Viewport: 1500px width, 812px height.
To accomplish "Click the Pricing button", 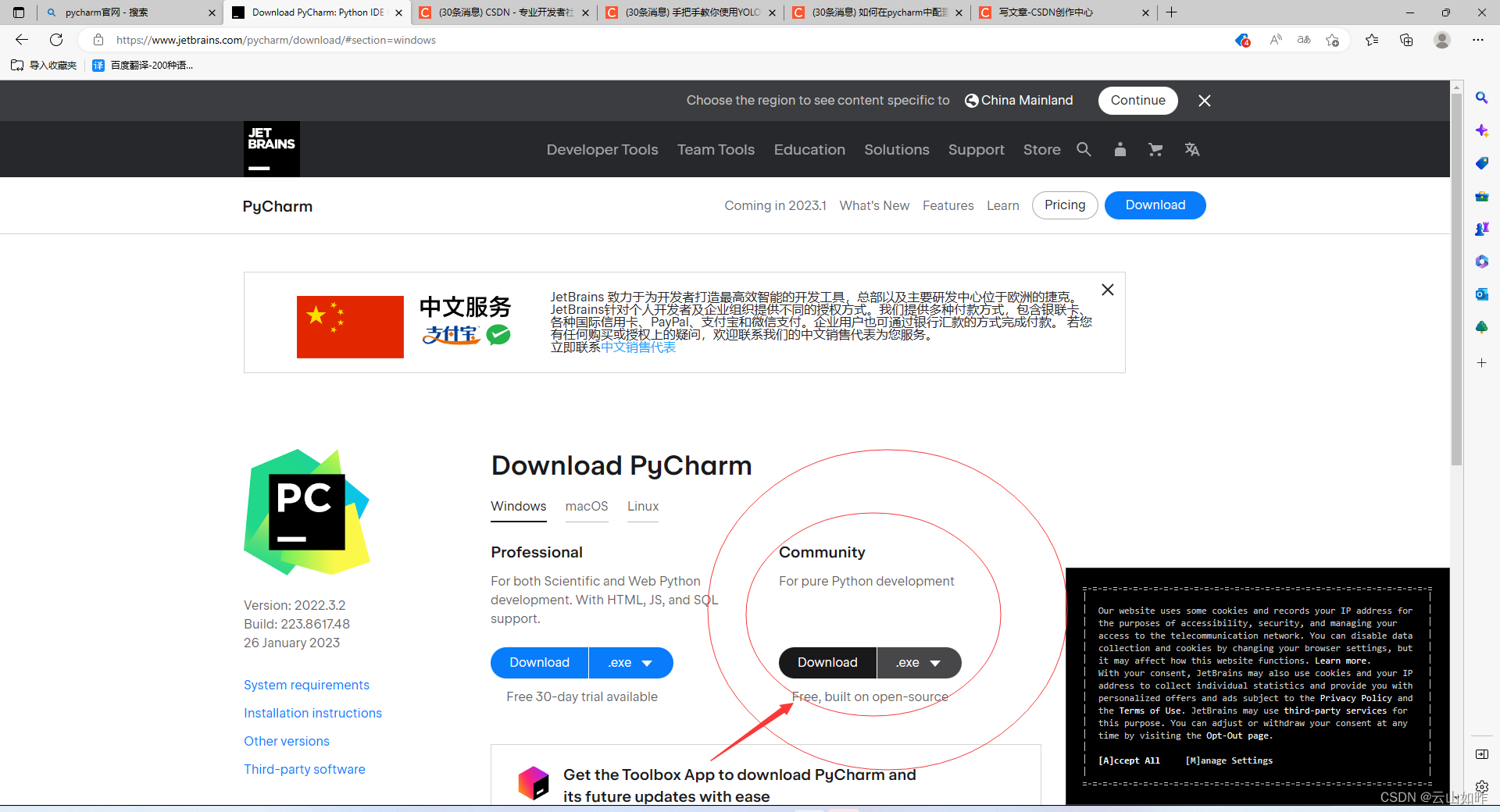I will coord(1065,205).
